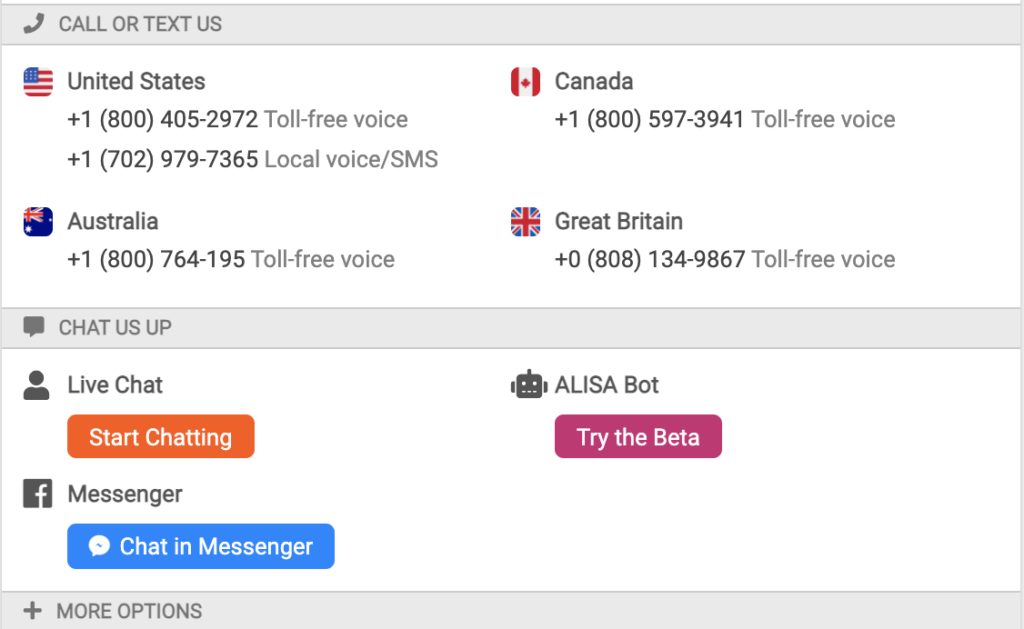Click the Great Britain flag icon
The height and width of the screenshot is (629, 1024).
525,221
